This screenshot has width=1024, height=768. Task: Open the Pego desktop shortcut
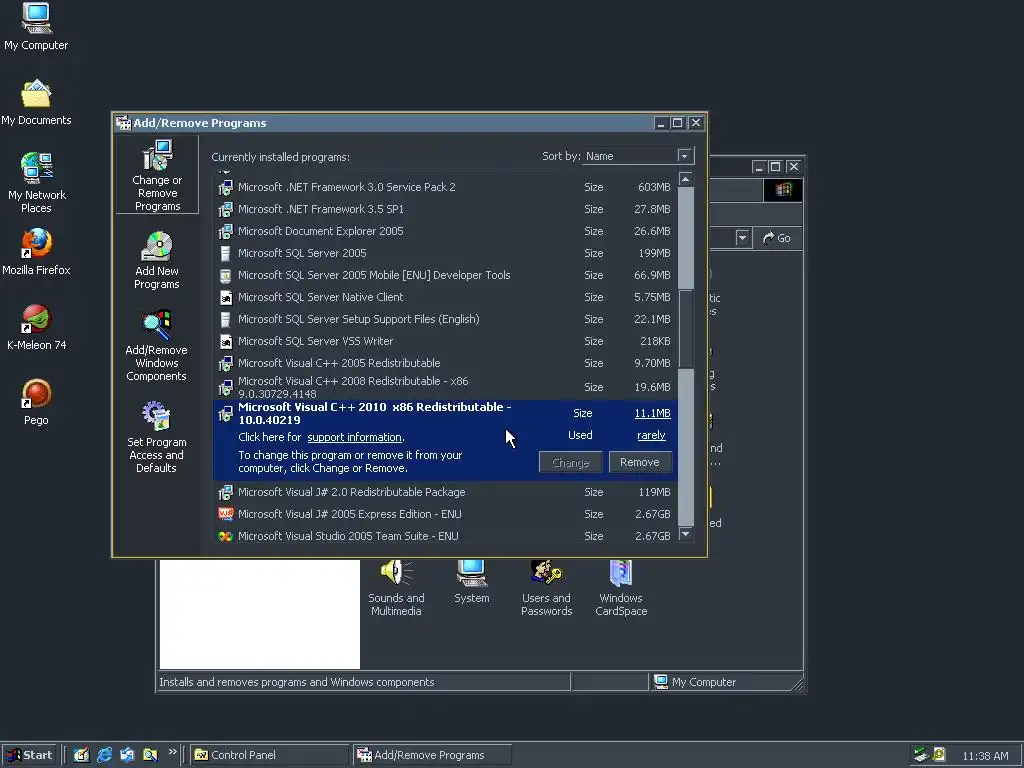(x=36, y=402)
